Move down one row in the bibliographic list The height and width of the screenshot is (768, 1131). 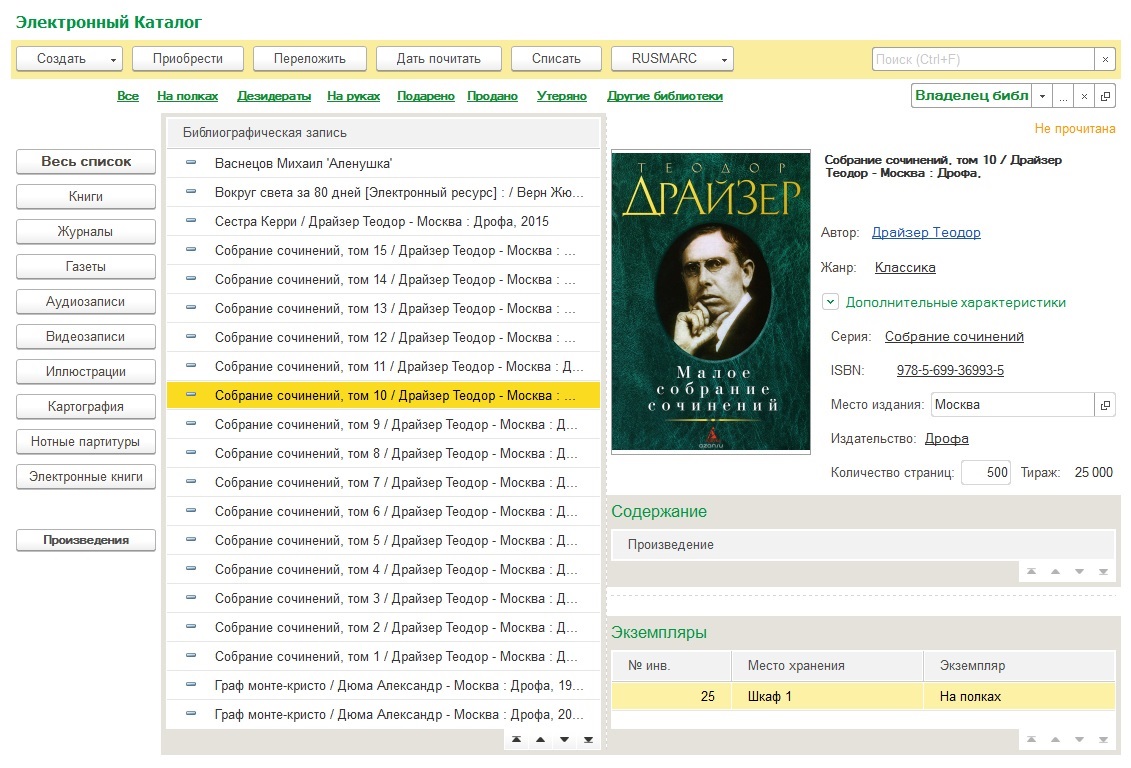click(565, 739)
